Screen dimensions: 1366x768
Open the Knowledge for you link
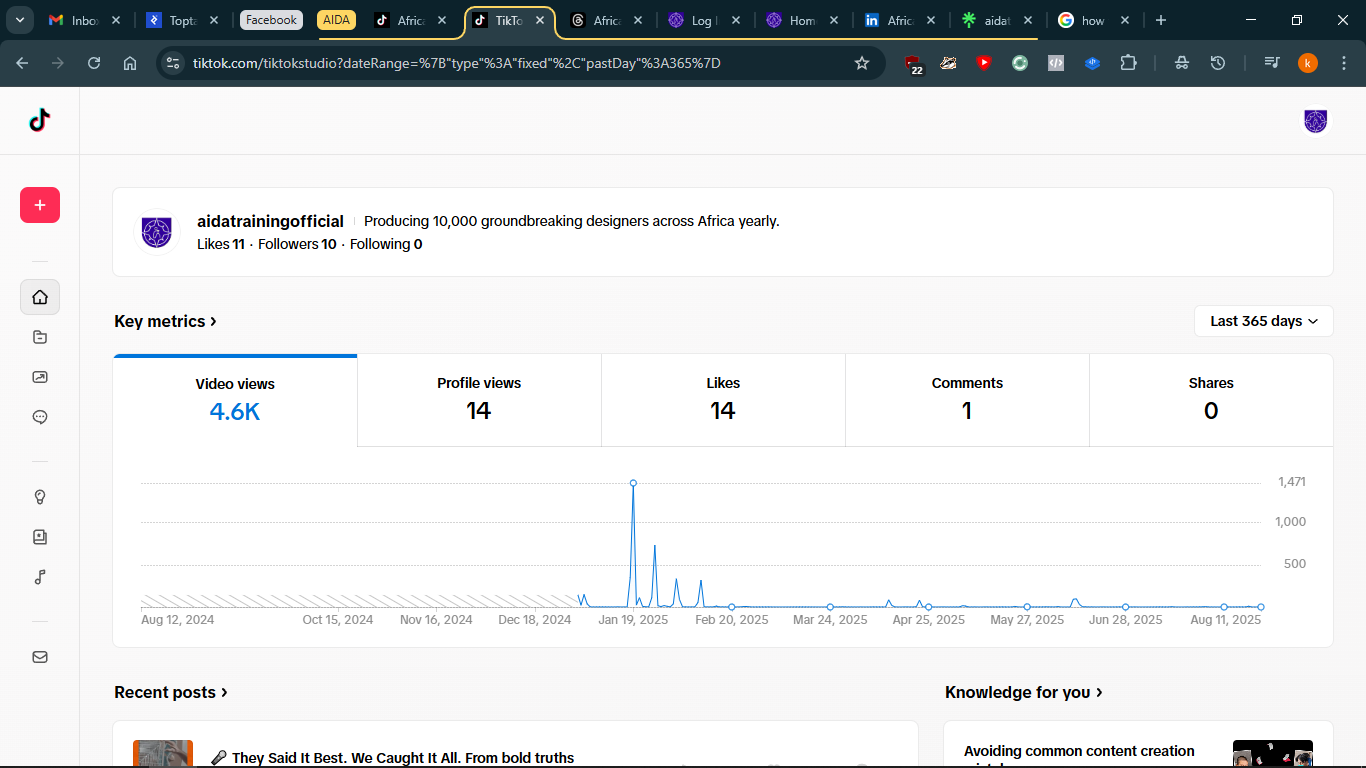point(1023,692)
